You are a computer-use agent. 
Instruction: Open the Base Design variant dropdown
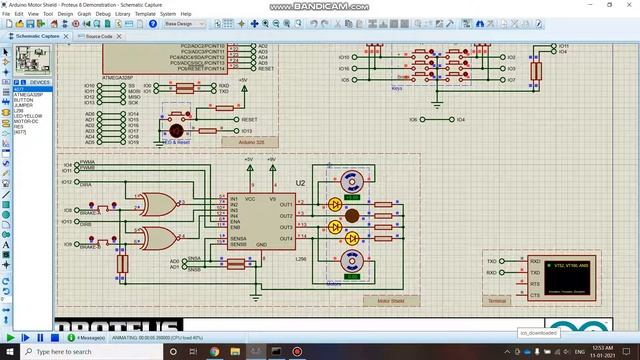click(x=184, y=24)
